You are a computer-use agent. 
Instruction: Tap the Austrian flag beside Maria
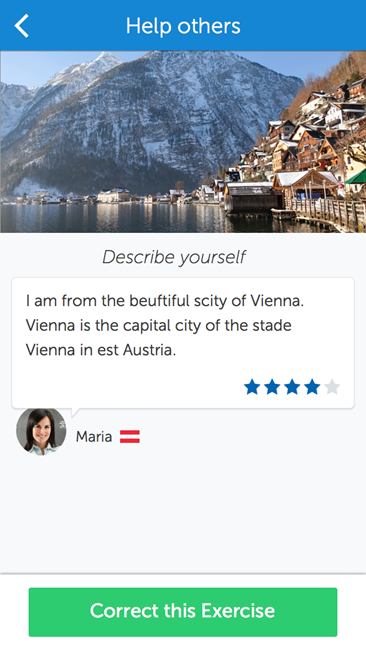pyautogui.click(x=130, y=437)
